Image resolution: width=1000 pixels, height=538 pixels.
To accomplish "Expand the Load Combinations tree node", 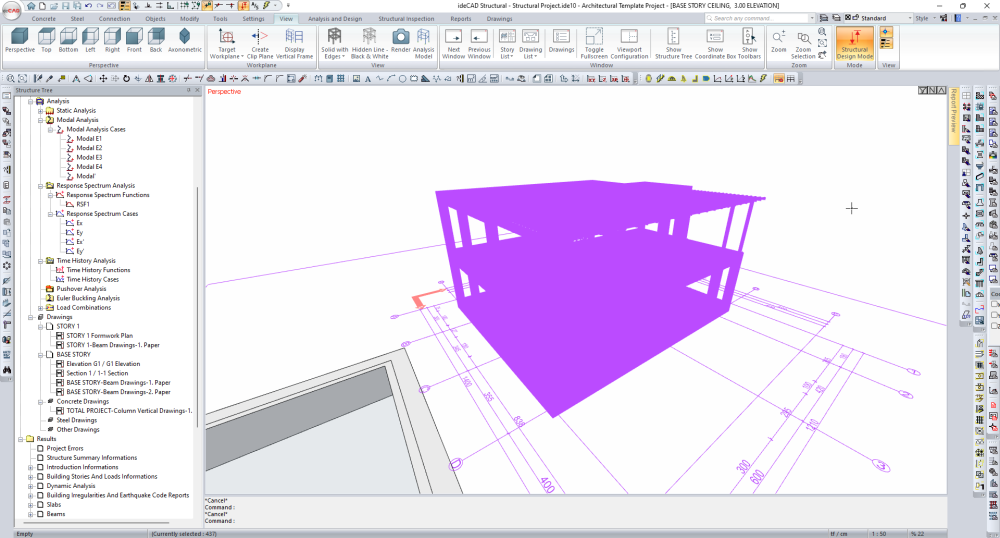I will point(40,307).
